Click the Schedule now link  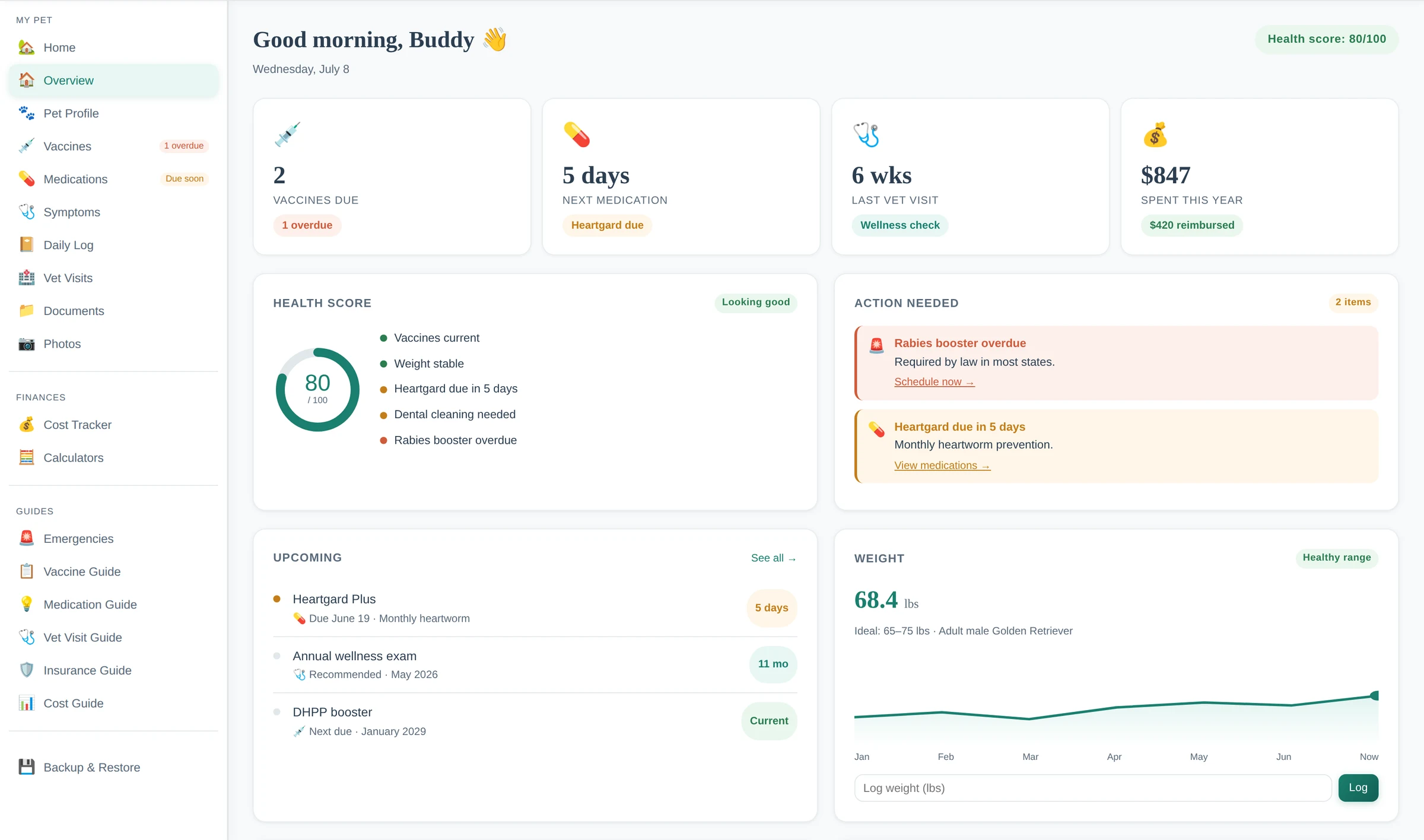(934, 382)
